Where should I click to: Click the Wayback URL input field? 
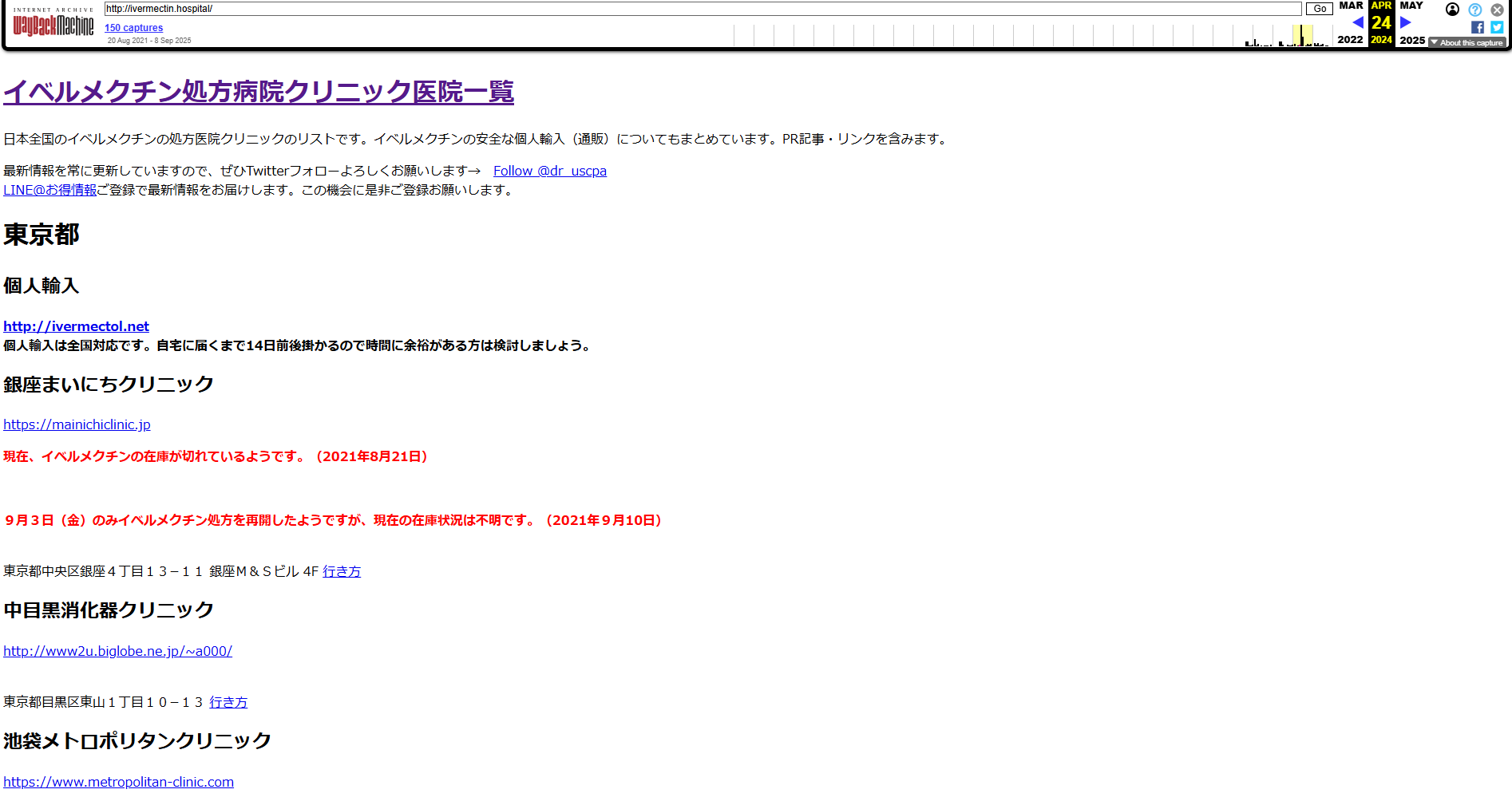click(x=703, y=9)
